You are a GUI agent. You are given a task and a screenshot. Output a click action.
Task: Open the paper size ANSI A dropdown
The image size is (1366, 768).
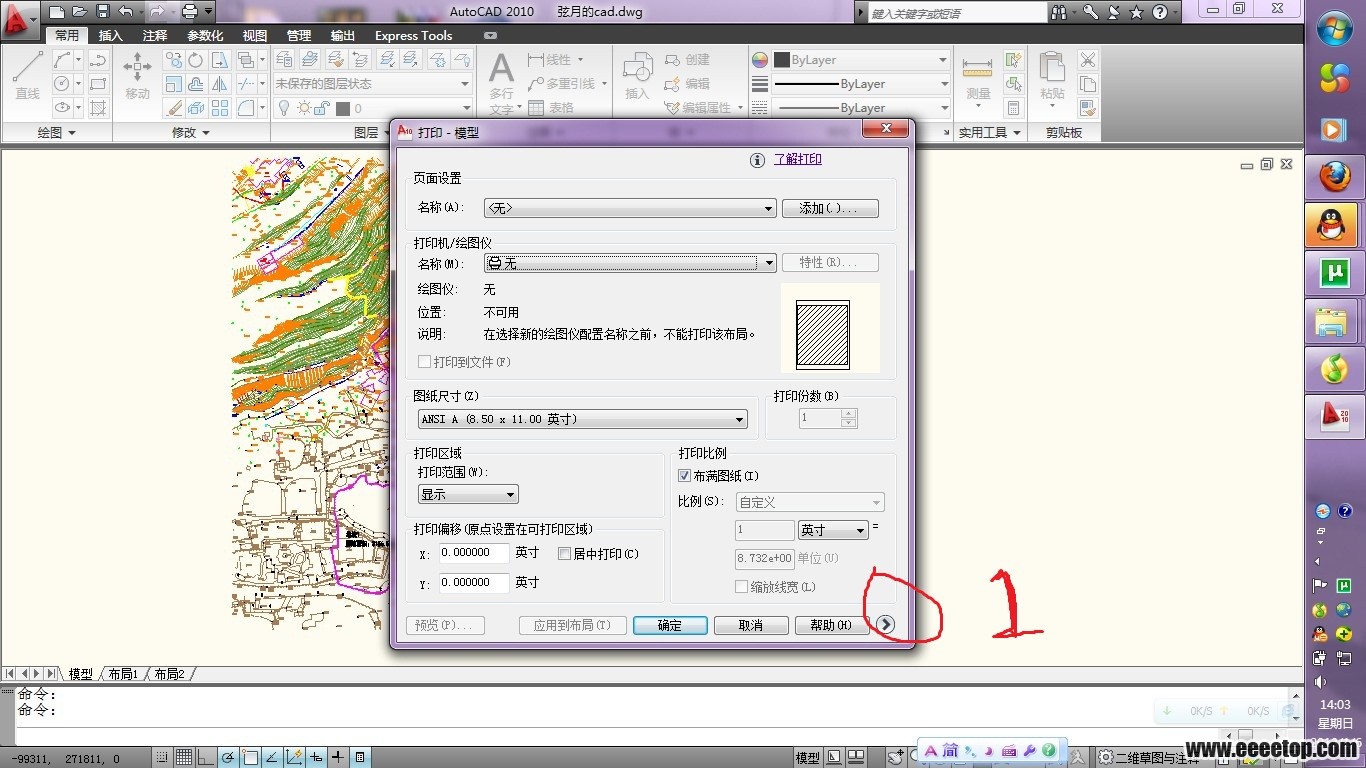tap(583, 420)
